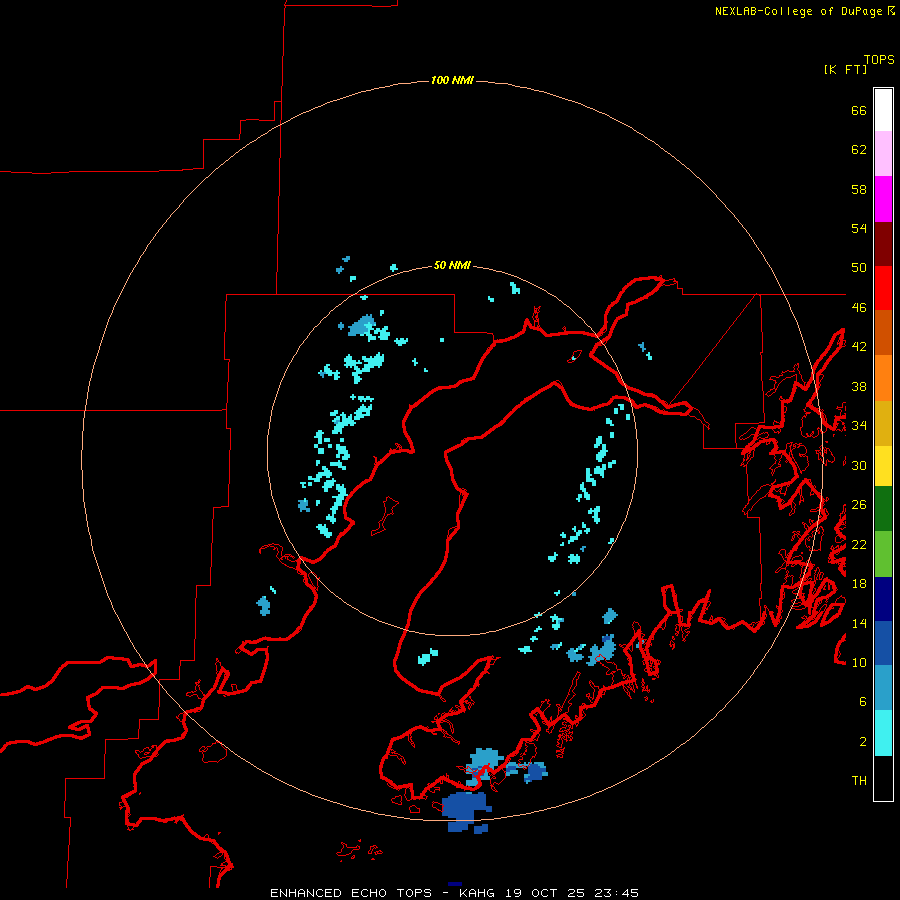Choose the bright yellow legend swatch
This screenshot has height=900, width=900.
[883, 465]
